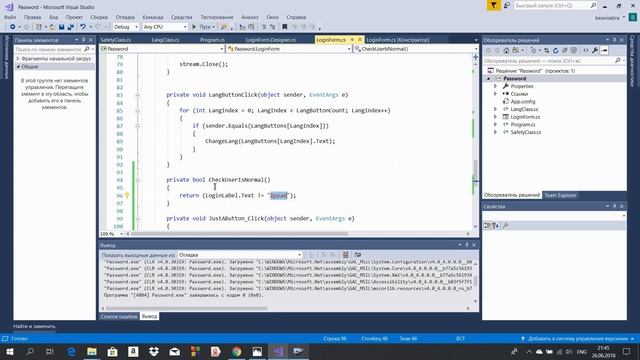Switch to the SafetyClass.cs tab
The image size is (640, 360).
click(116, 40)
